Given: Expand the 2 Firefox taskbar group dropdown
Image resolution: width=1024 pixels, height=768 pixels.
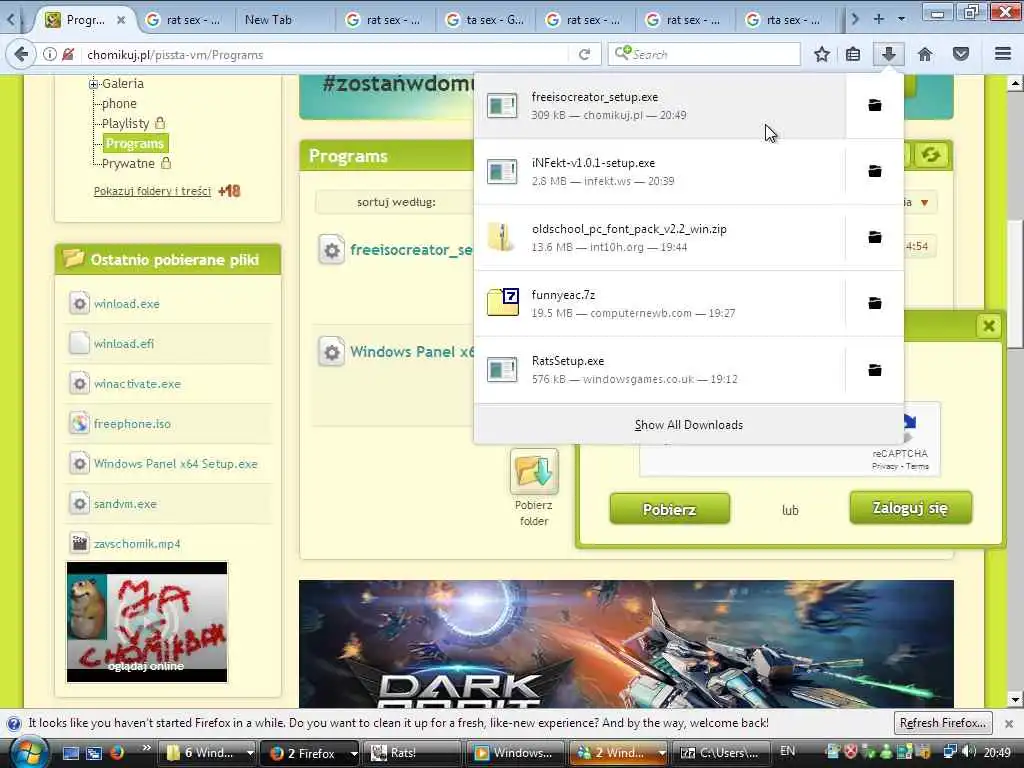Looking at the screenshot, I should [x=353, y=753].
